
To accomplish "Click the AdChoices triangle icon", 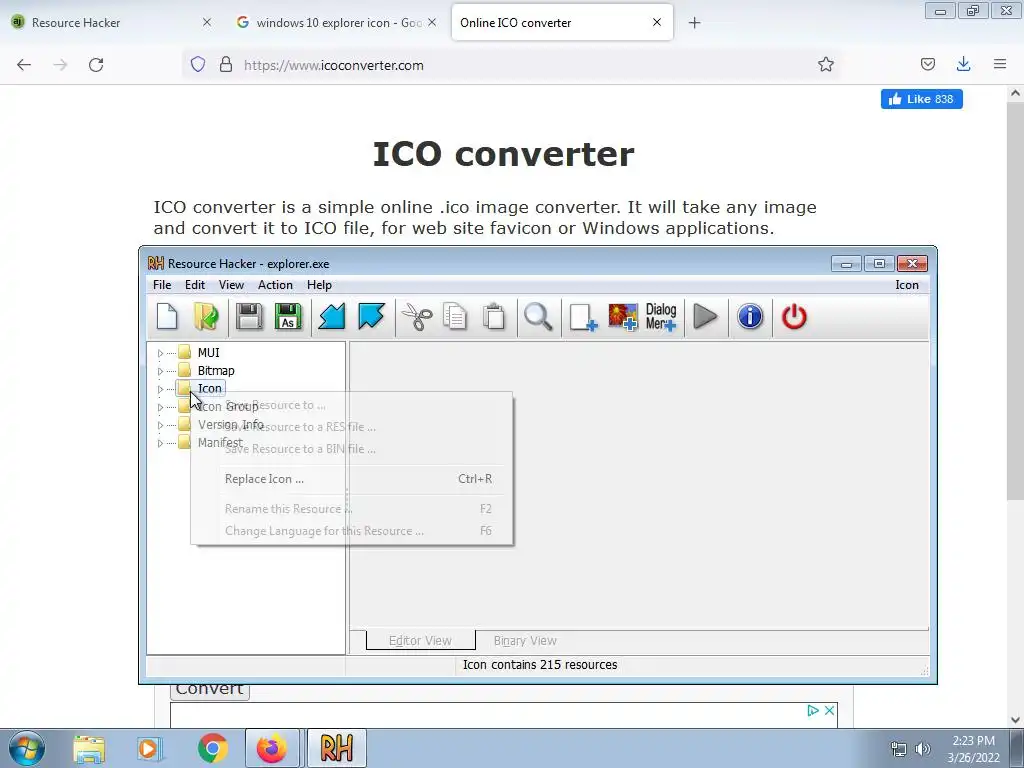I will [x=813, y=711].
